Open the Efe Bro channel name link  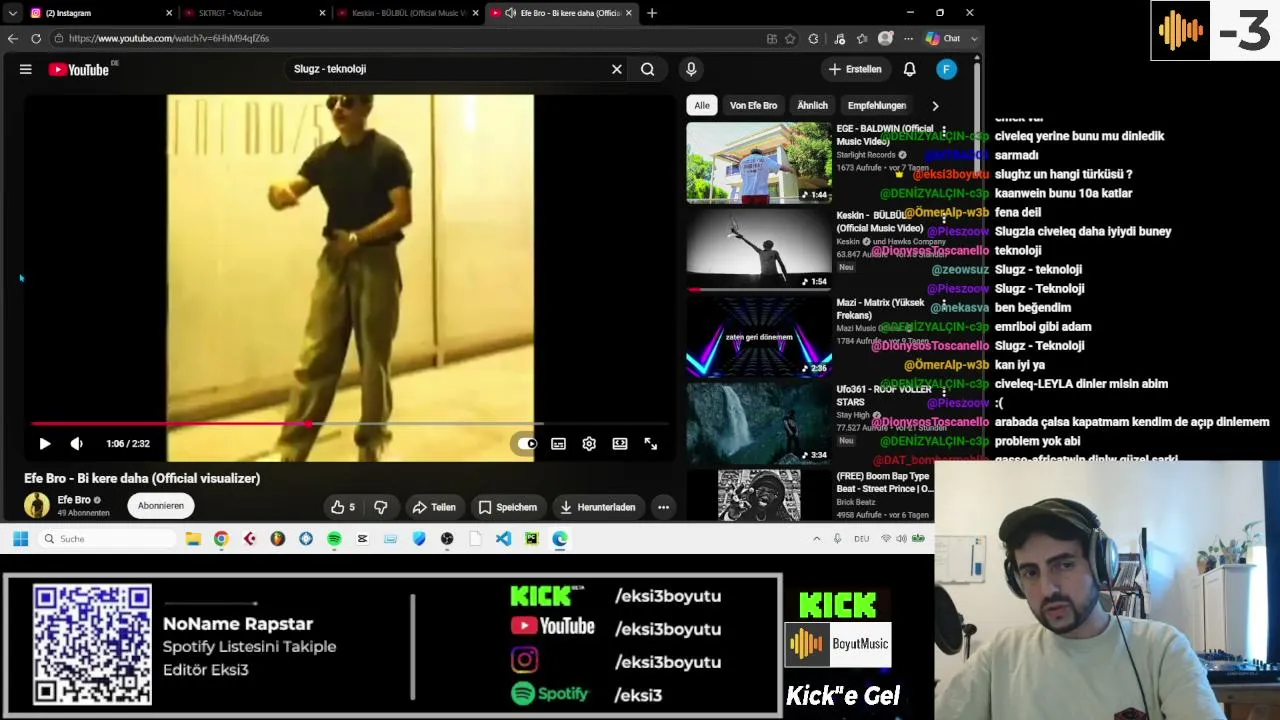74,500
